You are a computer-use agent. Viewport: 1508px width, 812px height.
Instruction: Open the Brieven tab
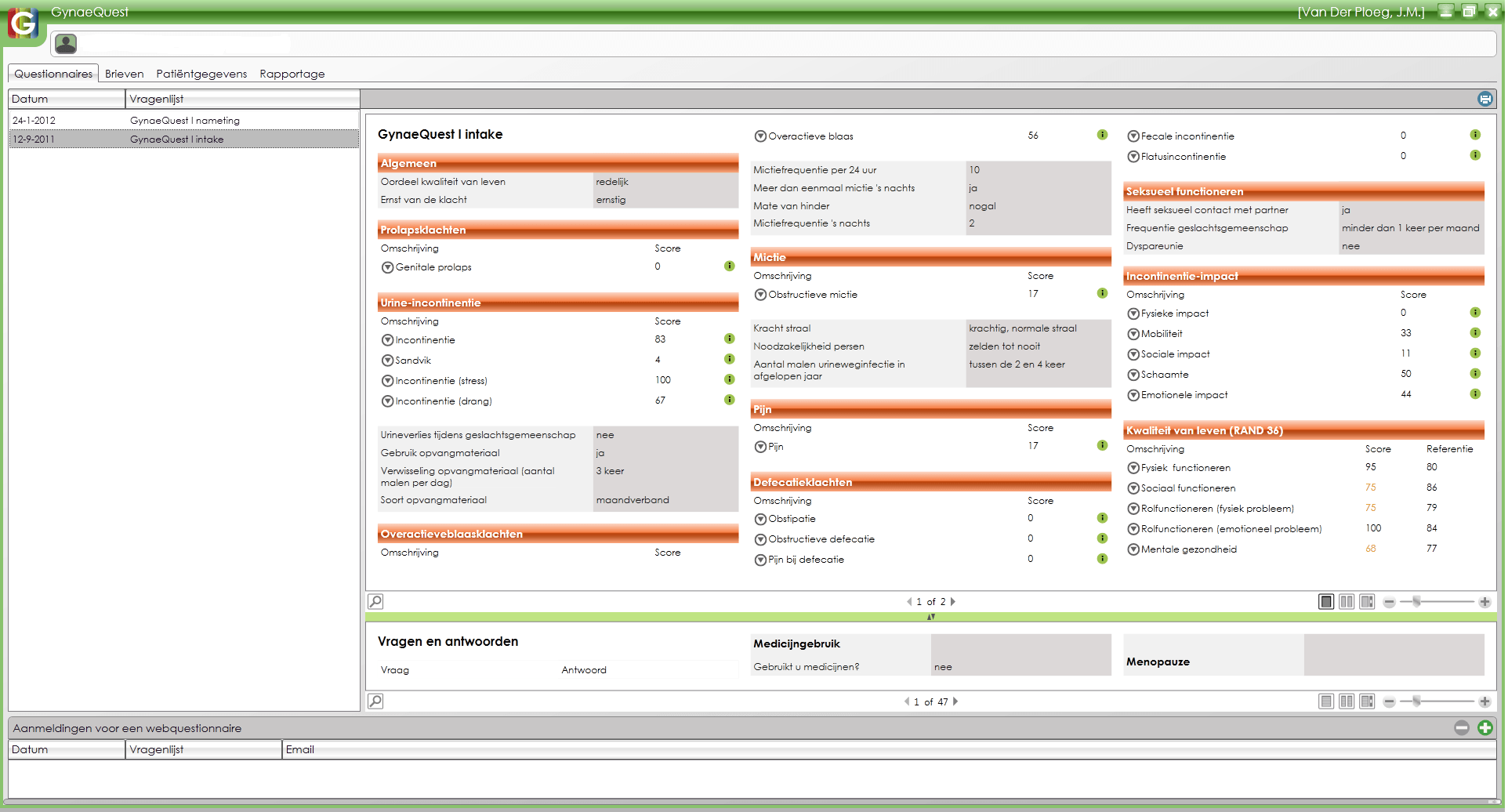(125, 74)
